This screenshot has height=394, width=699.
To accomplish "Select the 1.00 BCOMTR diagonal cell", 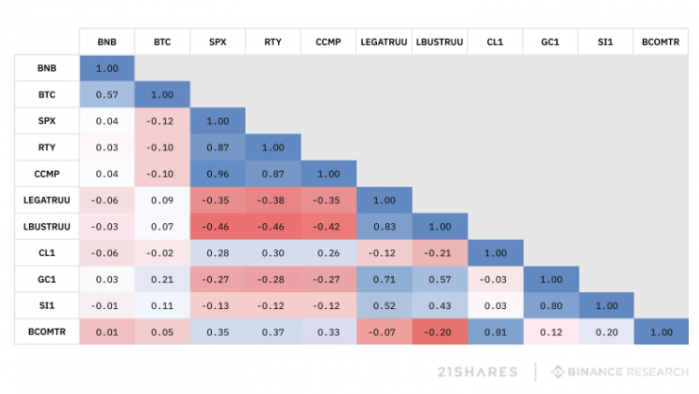I will tap(662, 332).
